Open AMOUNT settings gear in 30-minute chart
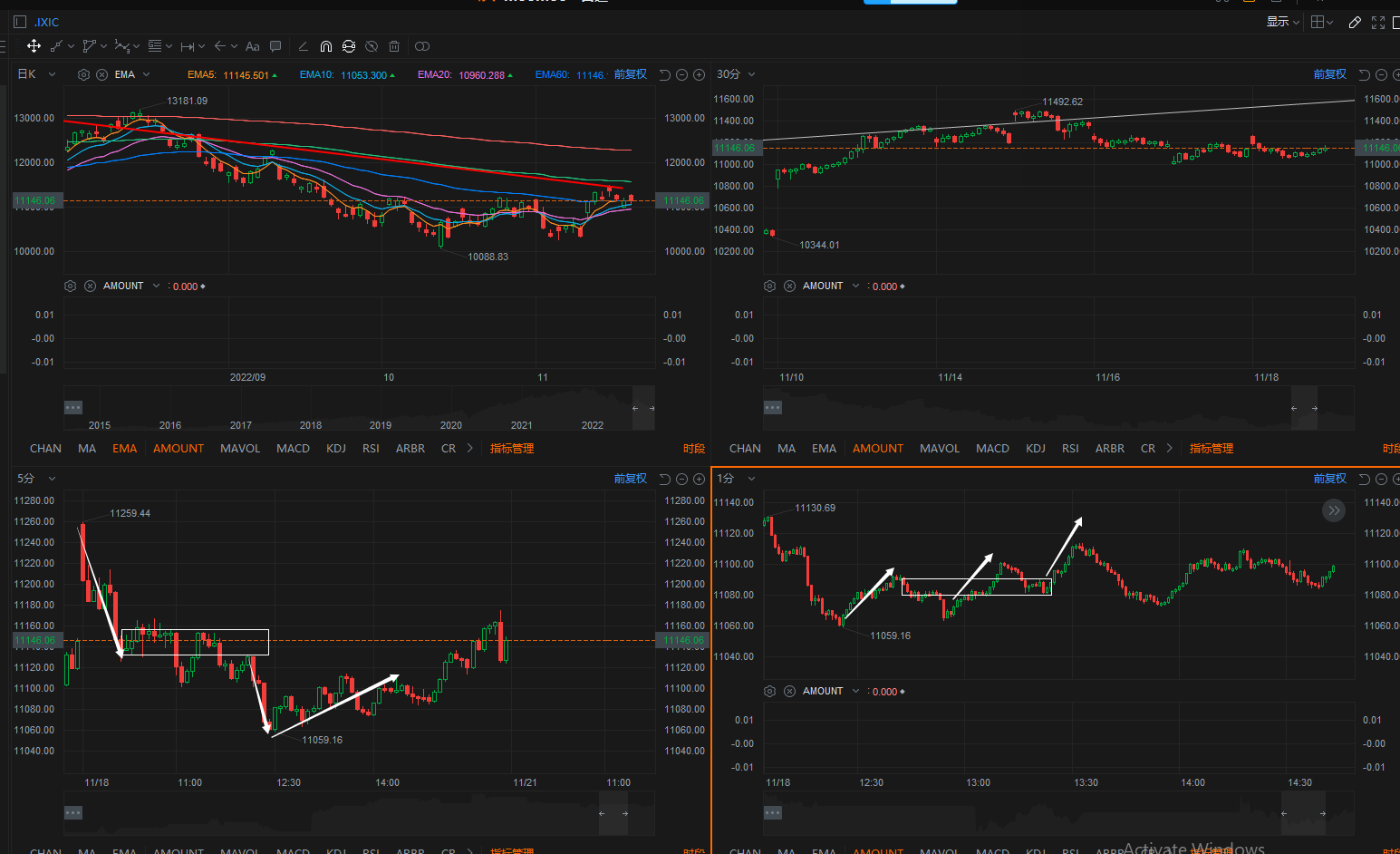 770,286
